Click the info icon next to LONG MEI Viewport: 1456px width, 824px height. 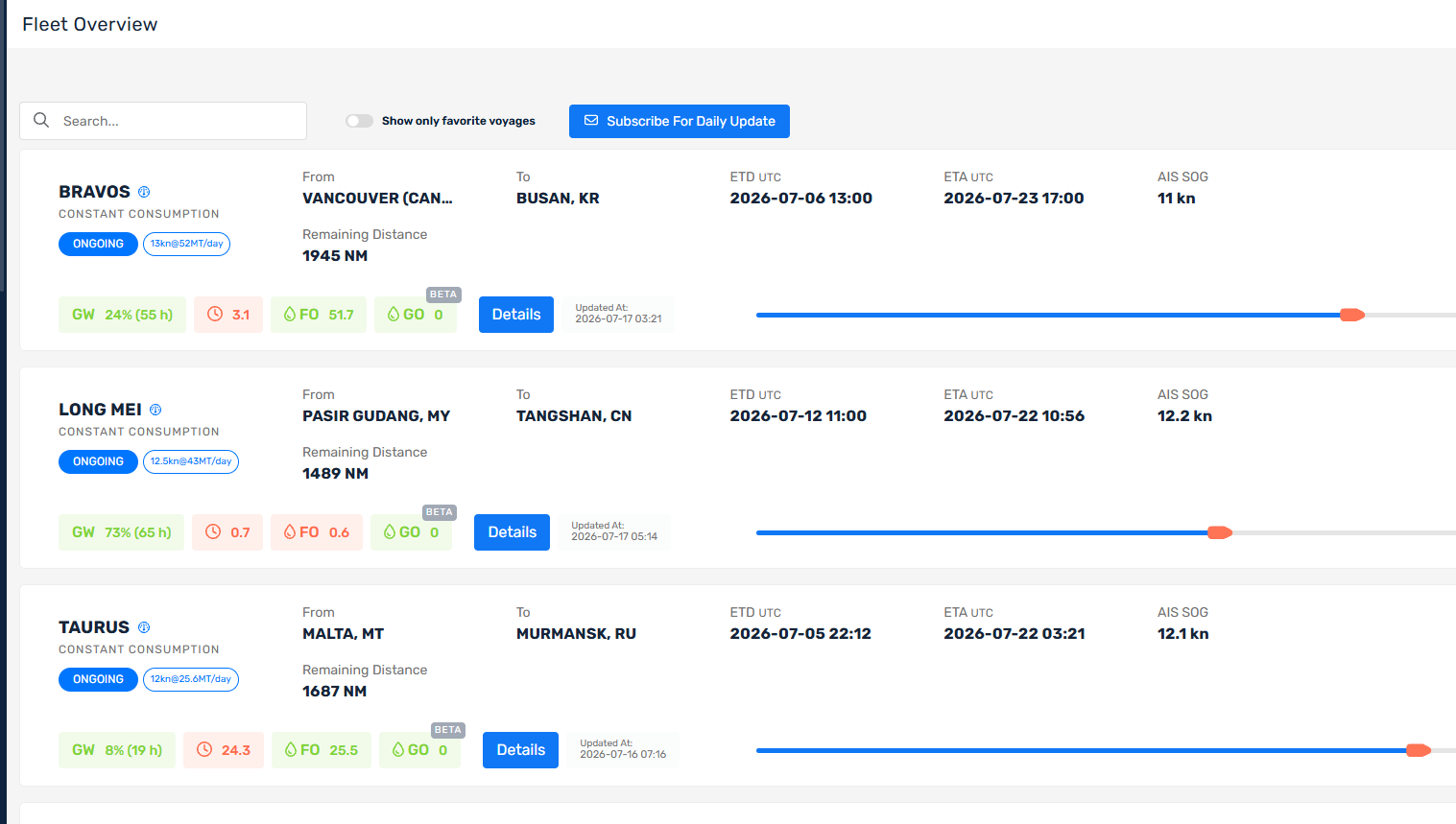[x=155, y=410]
